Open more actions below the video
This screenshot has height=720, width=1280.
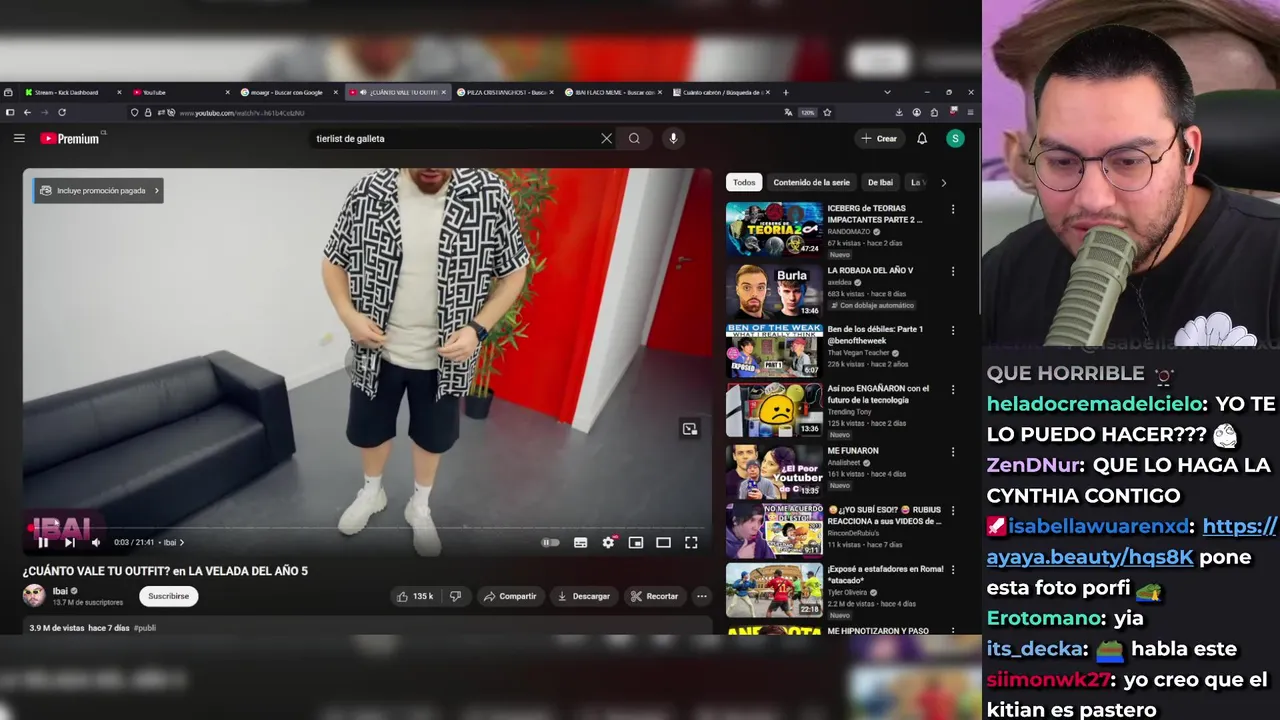702,596
